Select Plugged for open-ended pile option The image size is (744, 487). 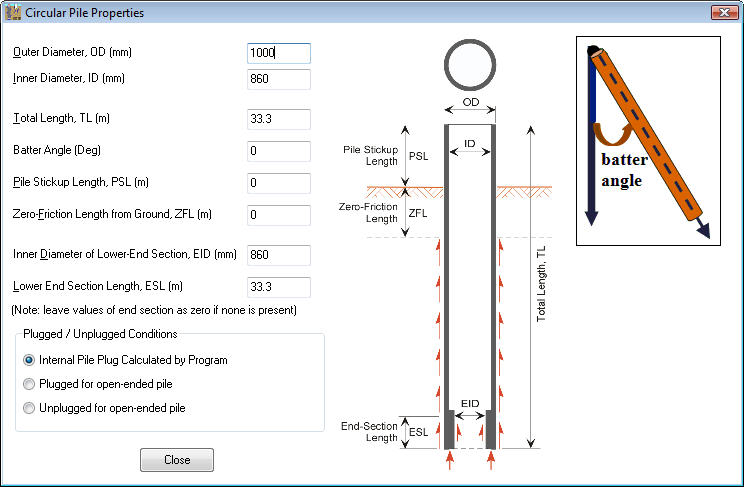pyautogui.click(x=29, y=384)
